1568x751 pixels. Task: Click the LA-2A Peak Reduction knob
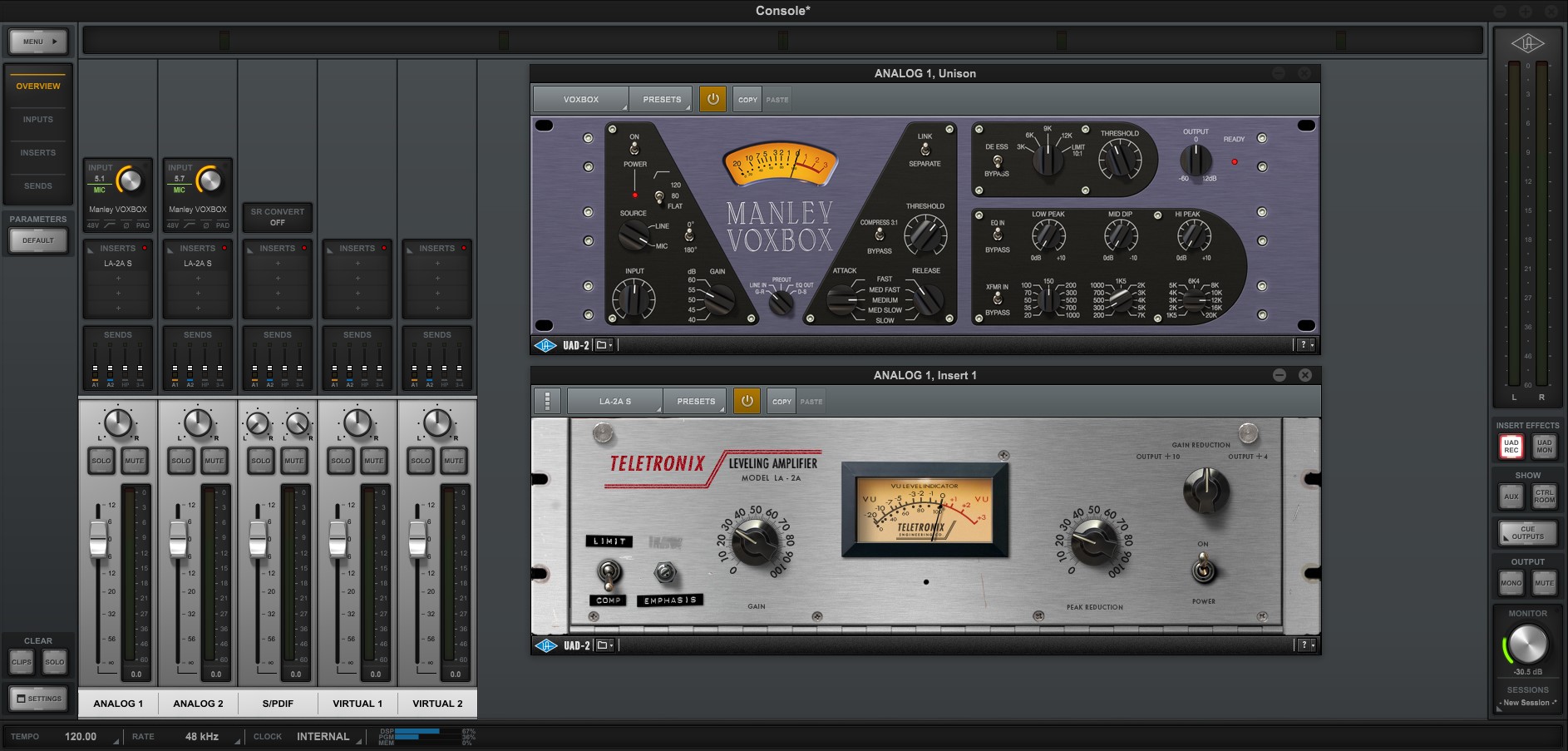(x=1094, y=542)
